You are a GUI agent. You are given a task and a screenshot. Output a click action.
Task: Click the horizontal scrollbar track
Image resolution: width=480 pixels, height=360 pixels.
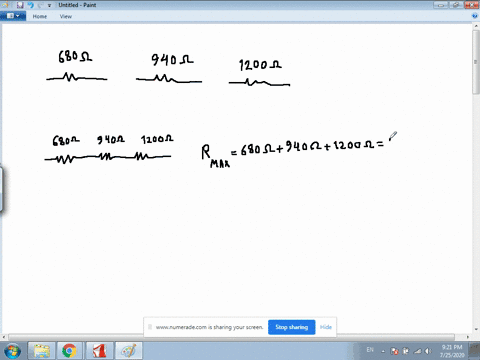tap(231, 337)
